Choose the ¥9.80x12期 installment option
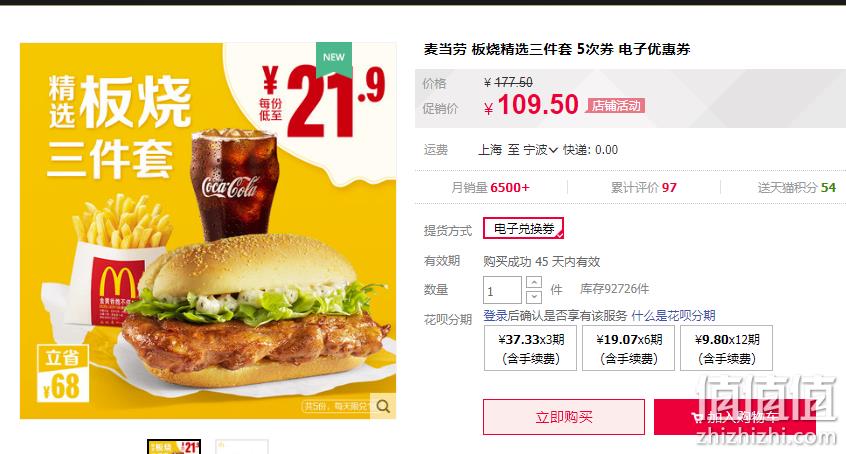 tap(726, 348)
